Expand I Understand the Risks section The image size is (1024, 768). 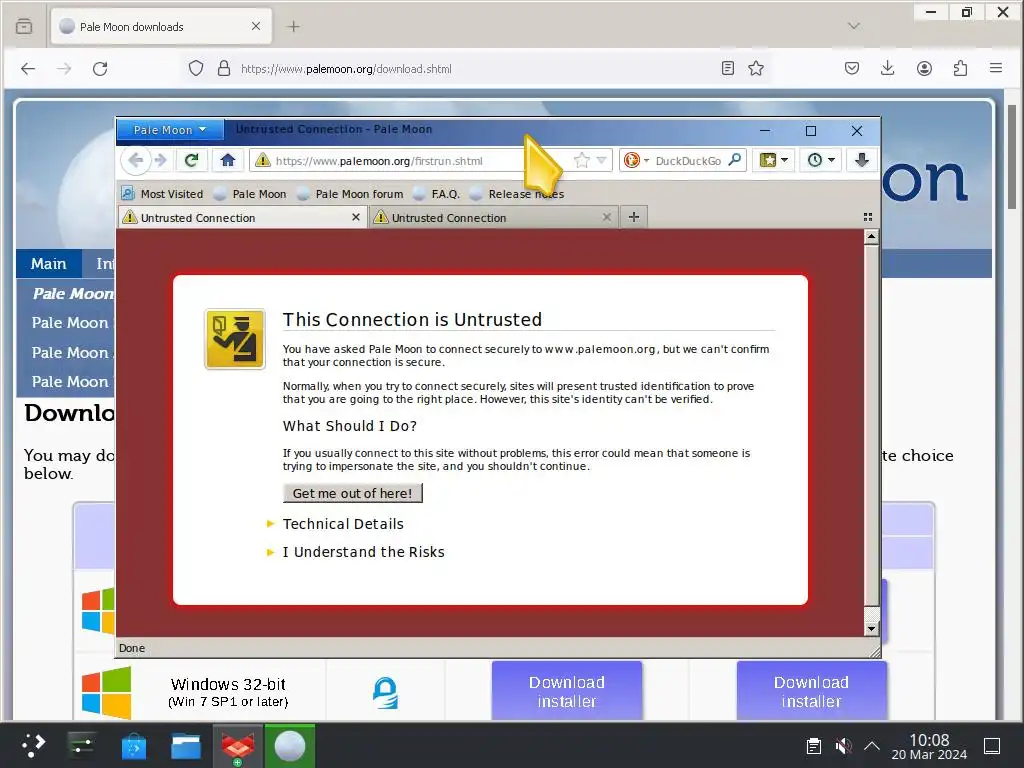pyautogui.click(x=363, y=552)
